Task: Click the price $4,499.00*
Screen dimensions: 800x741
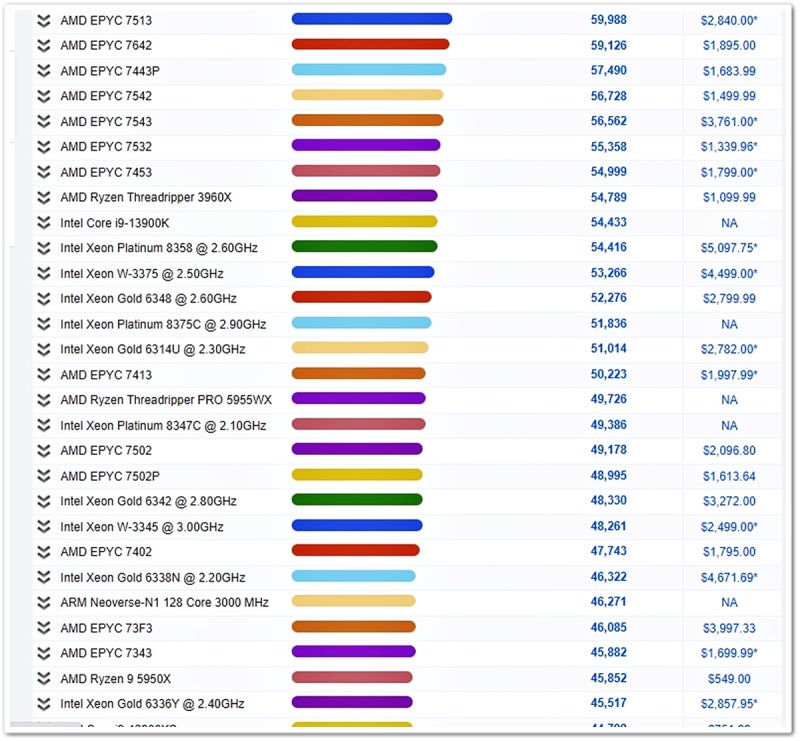Action: [729, 274]
